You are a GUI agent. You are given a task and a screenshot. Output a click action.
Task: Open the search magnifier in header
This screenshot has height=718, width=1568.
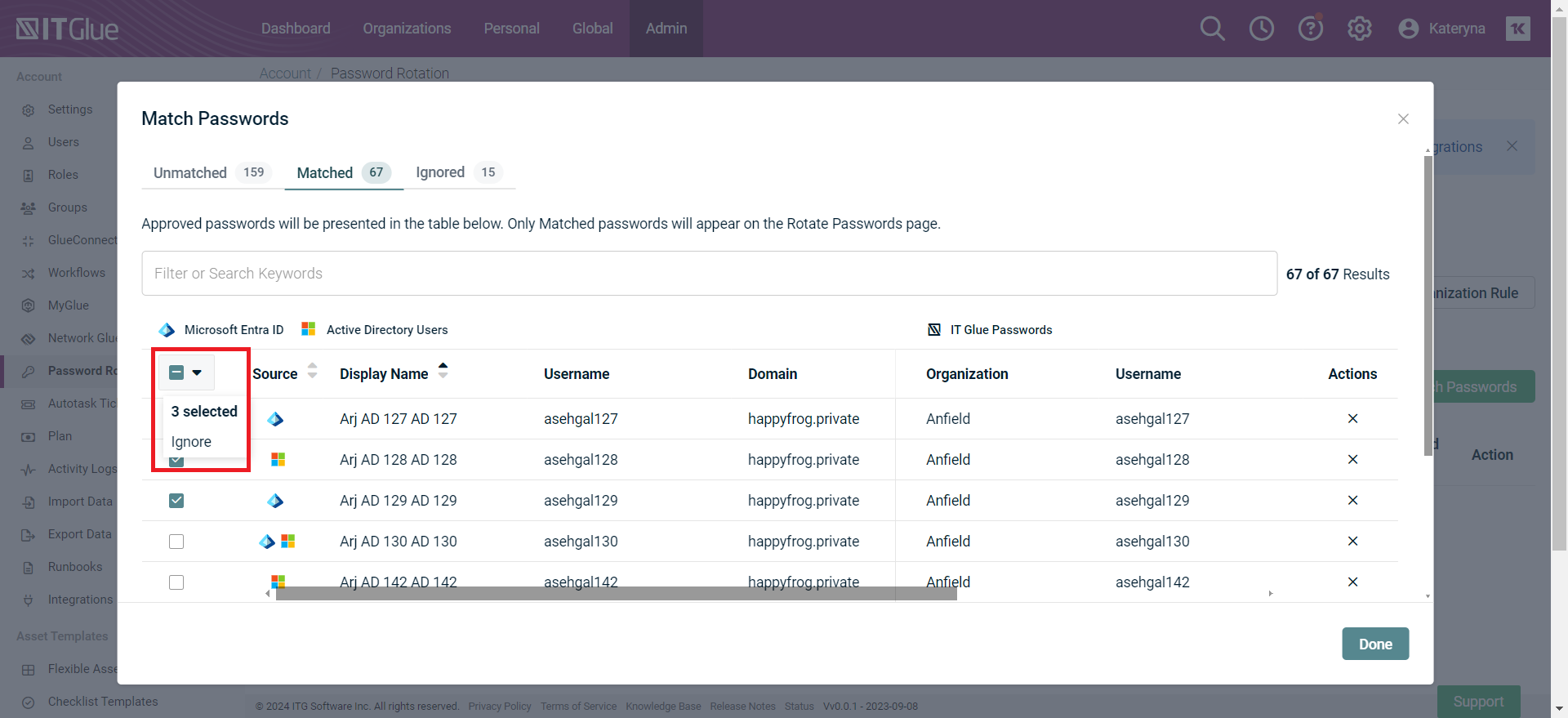(1212, 29)
